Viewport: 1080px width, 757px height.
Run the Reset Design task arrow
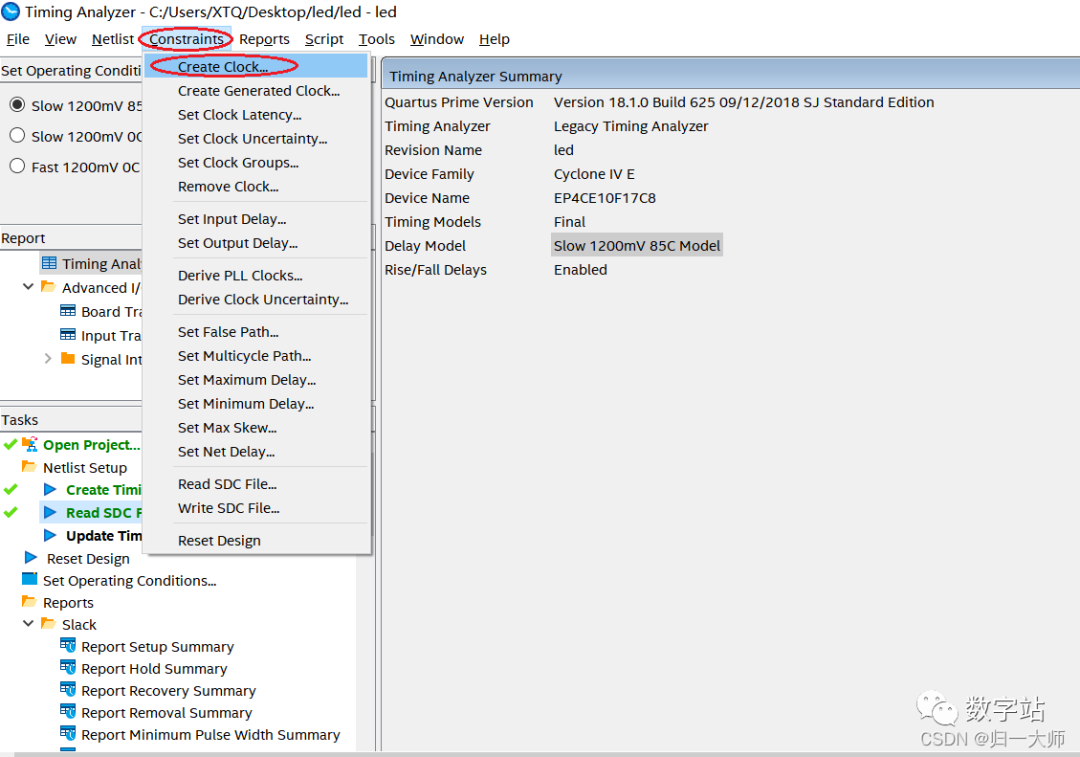coord(31,557)
